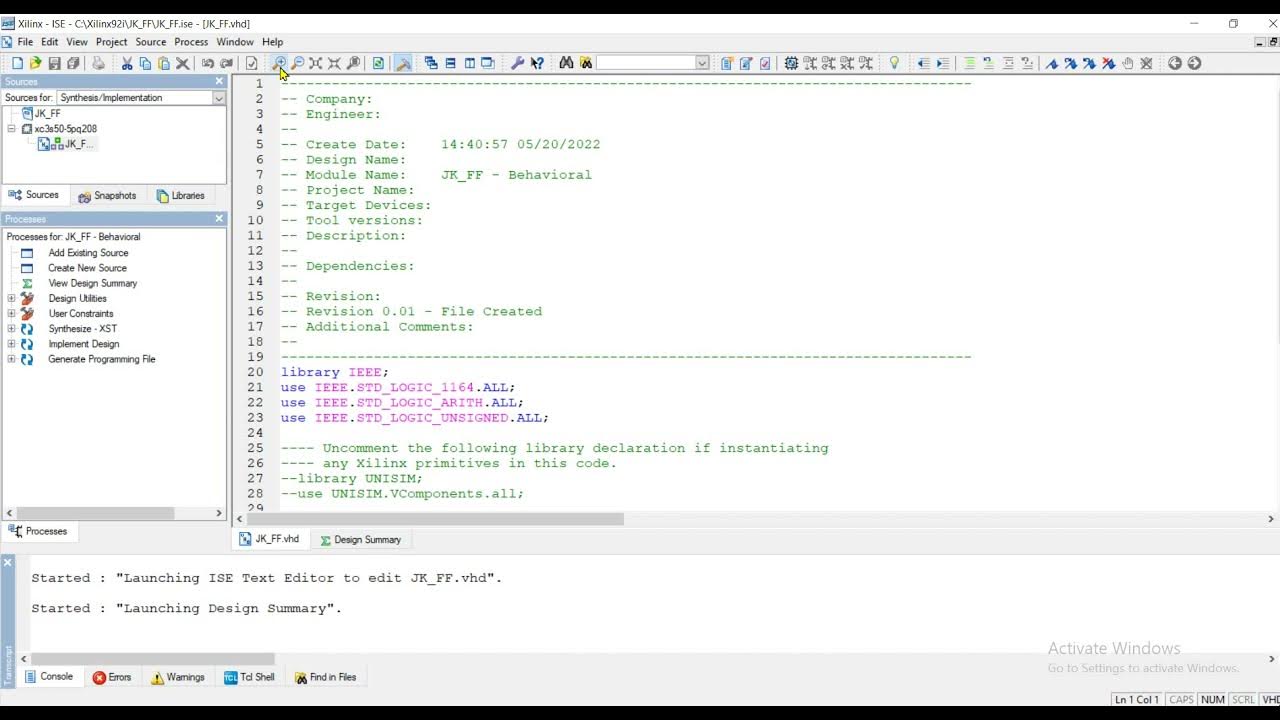Click the New file icon
This screenshot has width=1280, height=720.
point(17,63)
